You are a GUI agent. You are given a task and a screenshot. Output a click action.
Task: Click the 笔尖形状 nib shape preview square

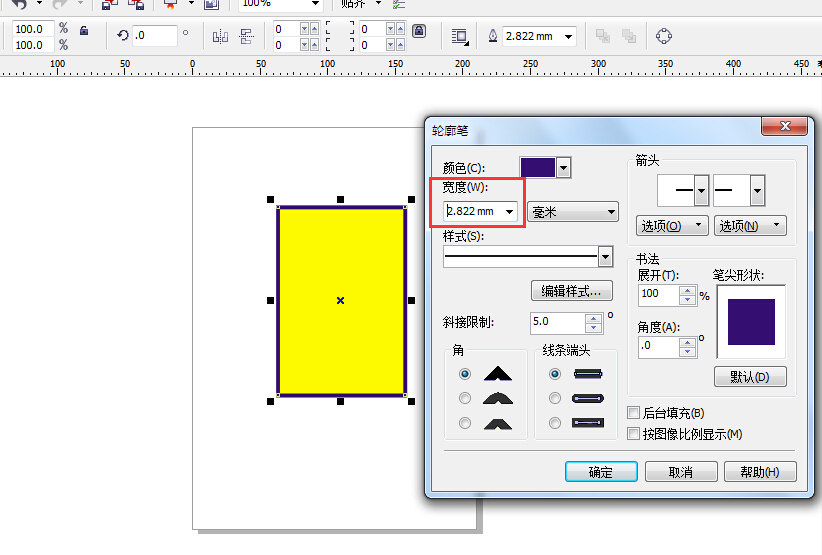click(751, 322)
